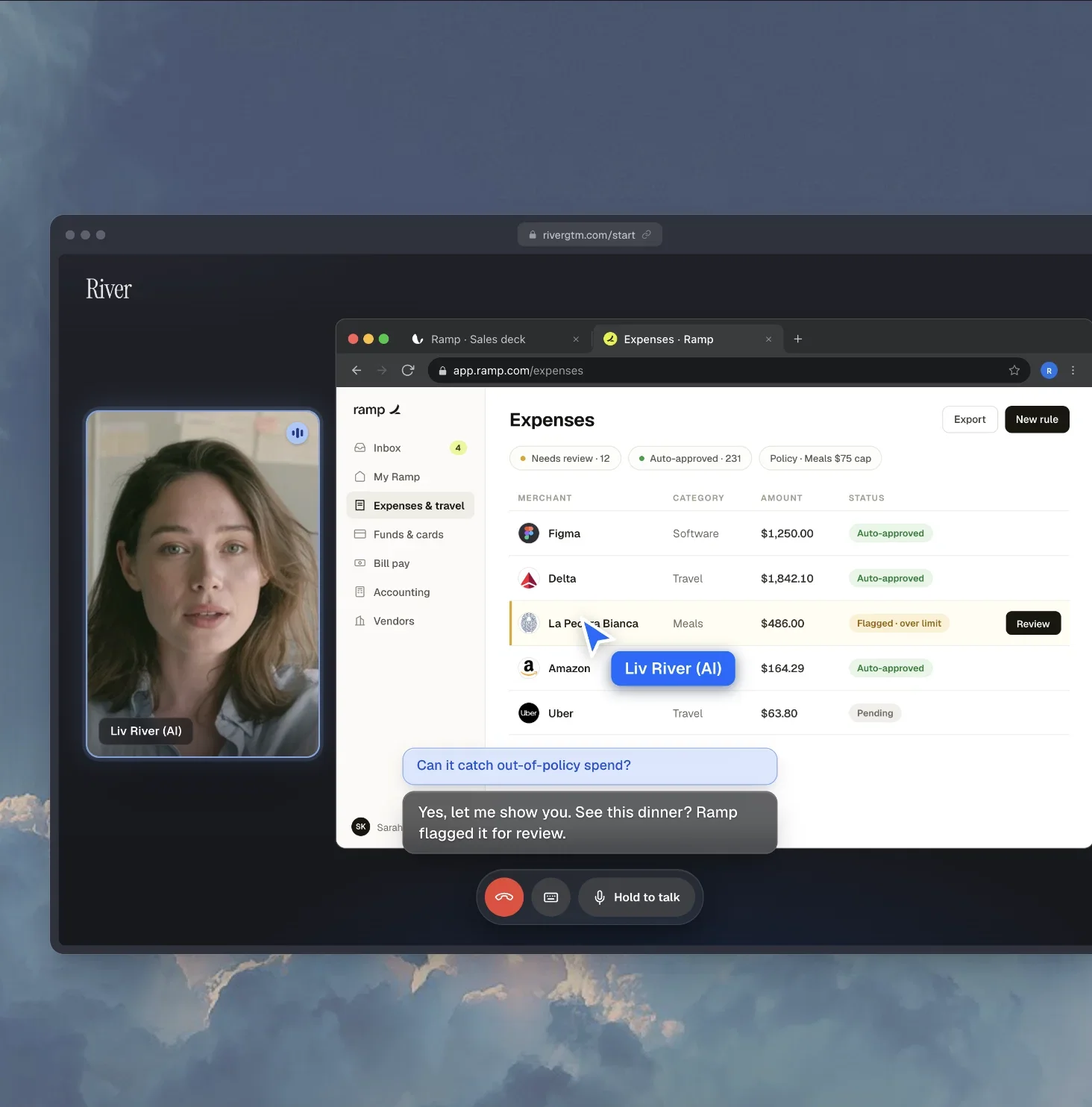
Task: Select the Expenses Ramp tab
Action: [688, 339]
